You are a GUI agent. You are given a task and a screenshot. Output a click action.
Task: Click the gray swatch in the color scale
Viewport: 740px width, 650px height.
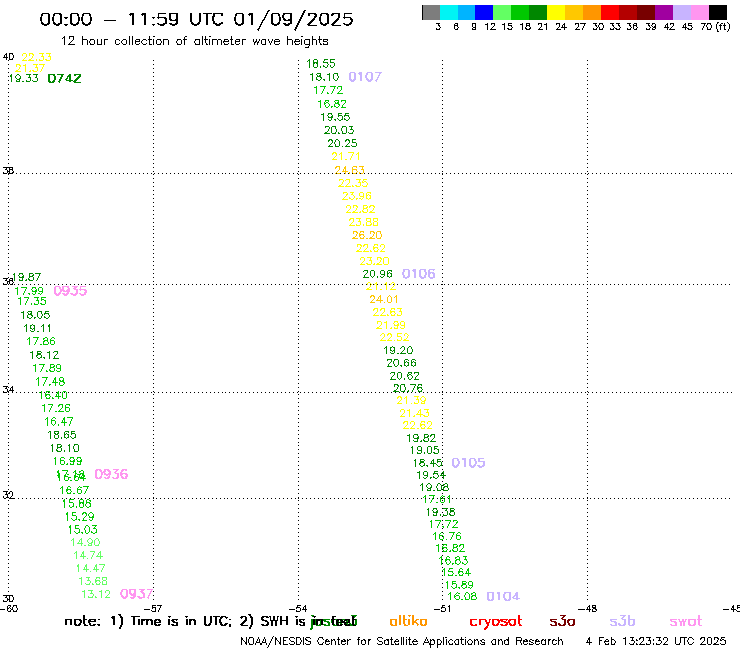(x=431, y=12)
